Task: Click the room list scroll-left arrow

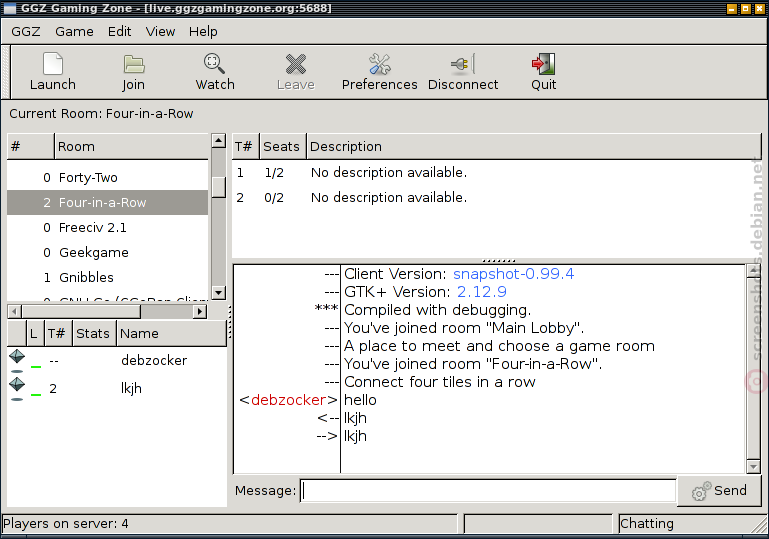Action: pos(14,311)
